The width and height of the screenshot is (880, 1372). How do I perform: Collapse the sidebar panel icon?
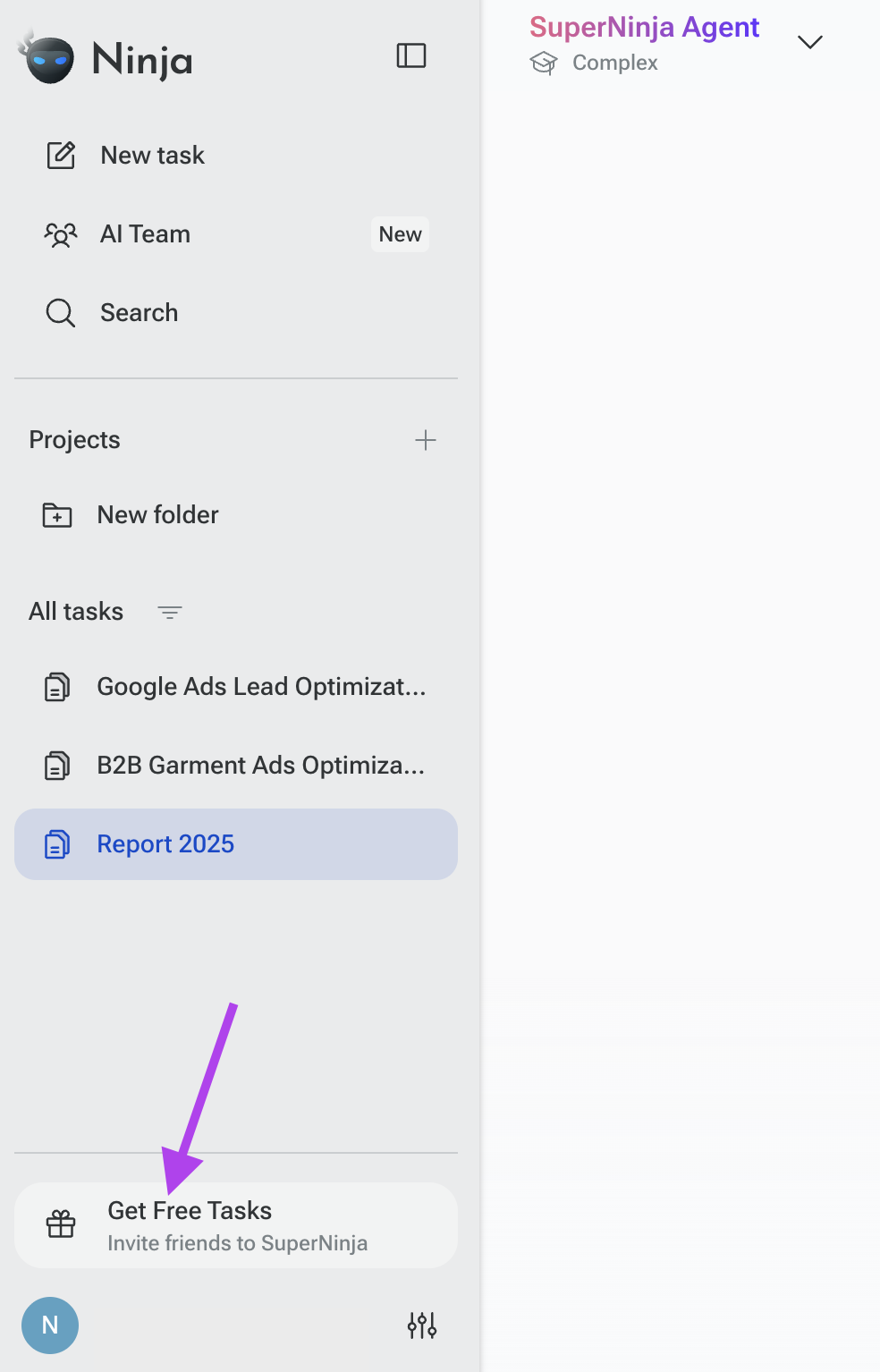pos(411,55)
